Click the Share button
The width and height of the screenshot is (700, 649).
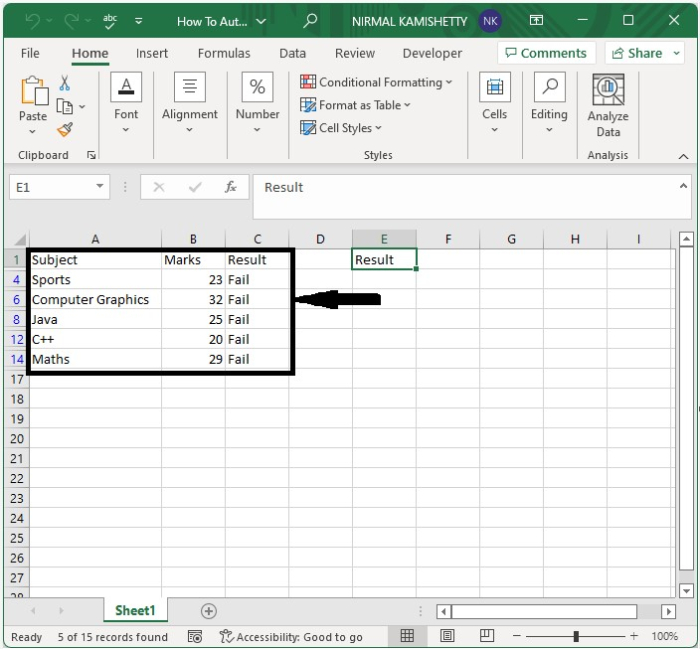(637, 53)
